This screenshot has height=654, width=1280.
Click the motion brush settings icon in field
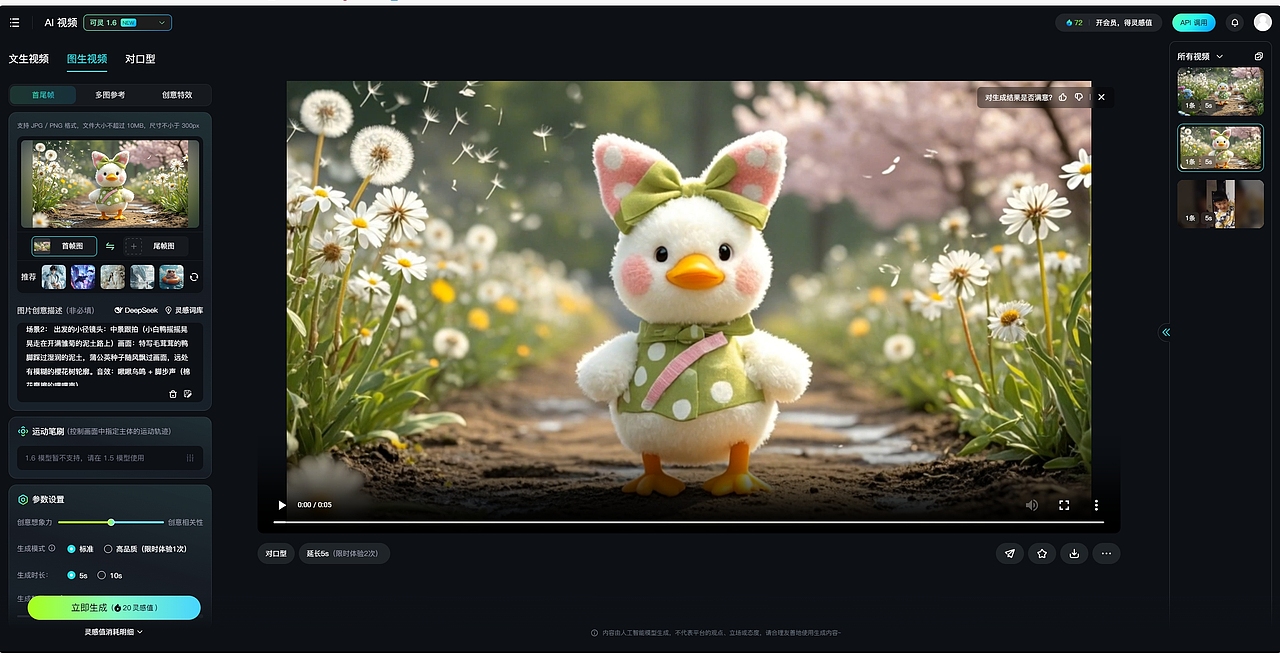(190, 458)
